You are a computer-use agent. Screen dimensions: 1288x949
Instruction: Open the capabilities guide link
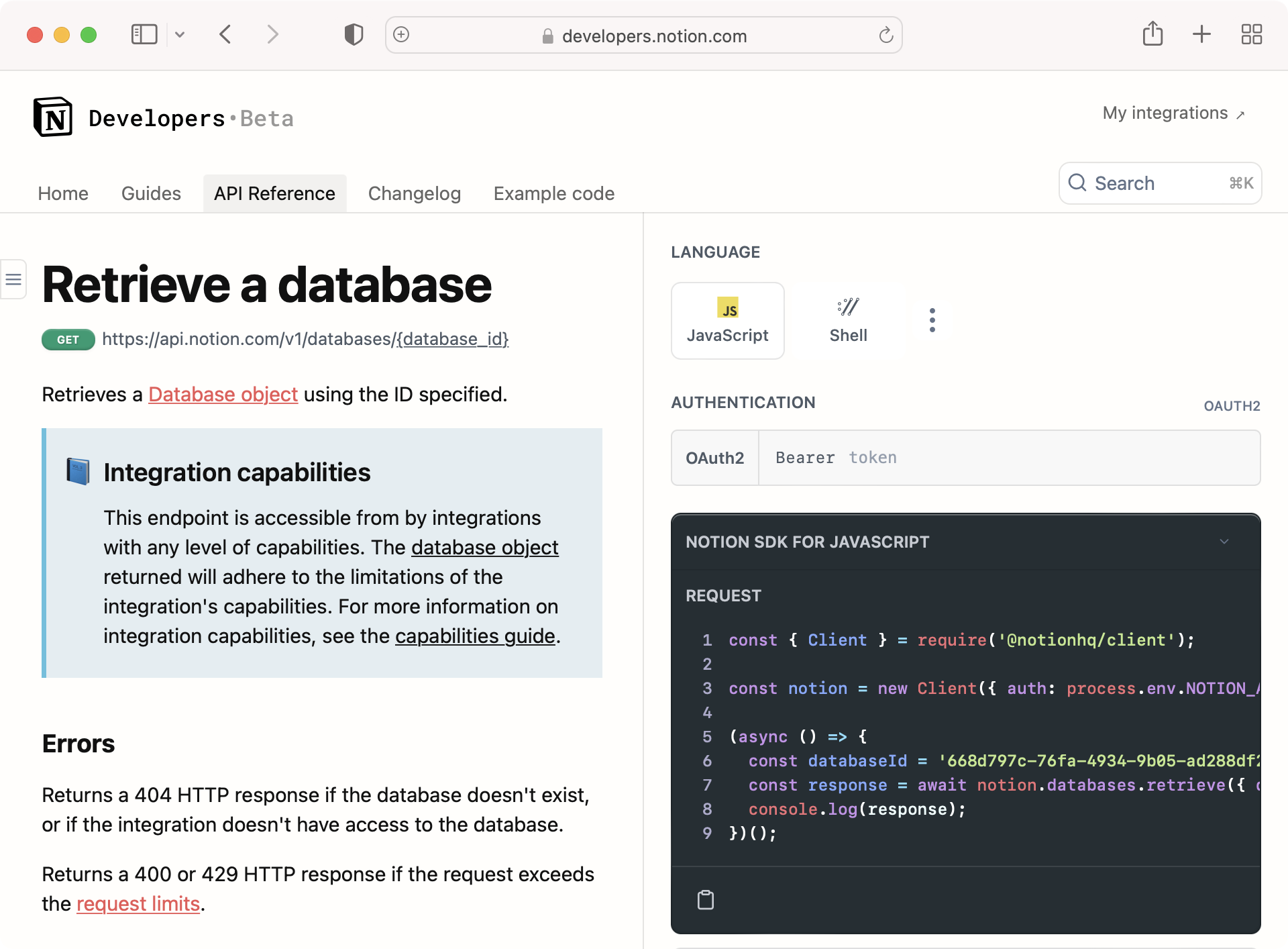pyautogui.click(x=475, y=636)
